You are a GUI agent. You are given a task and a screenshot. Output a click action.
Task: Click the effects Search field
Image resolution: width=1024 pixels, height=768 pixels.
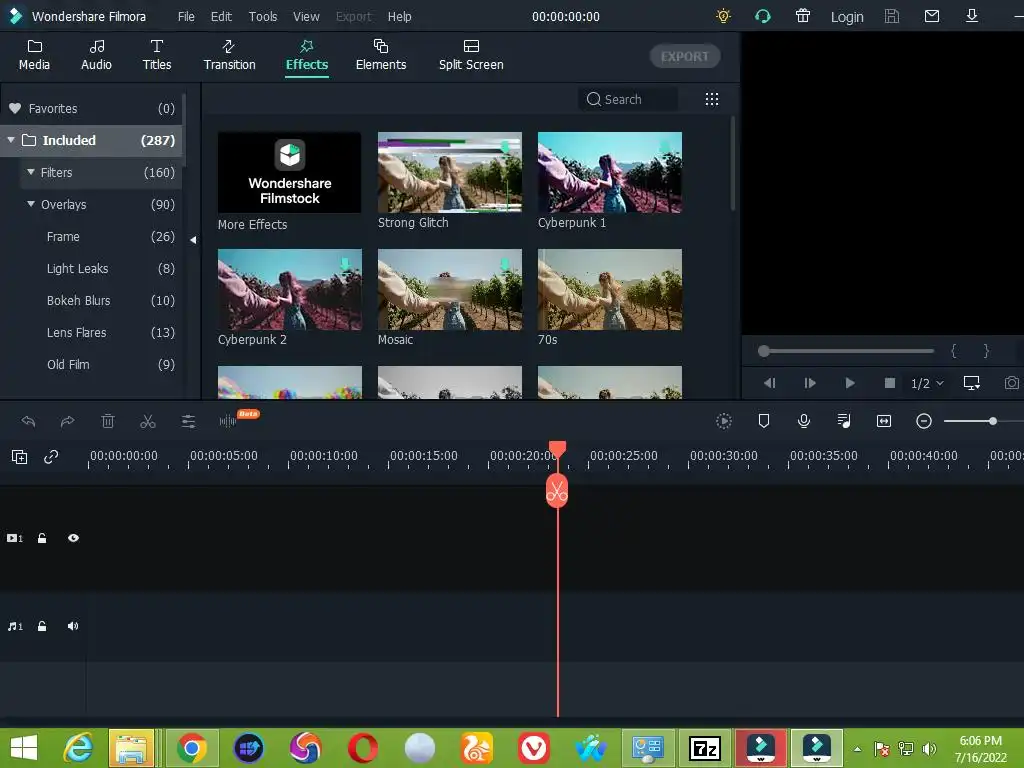(x=628, y=99)
